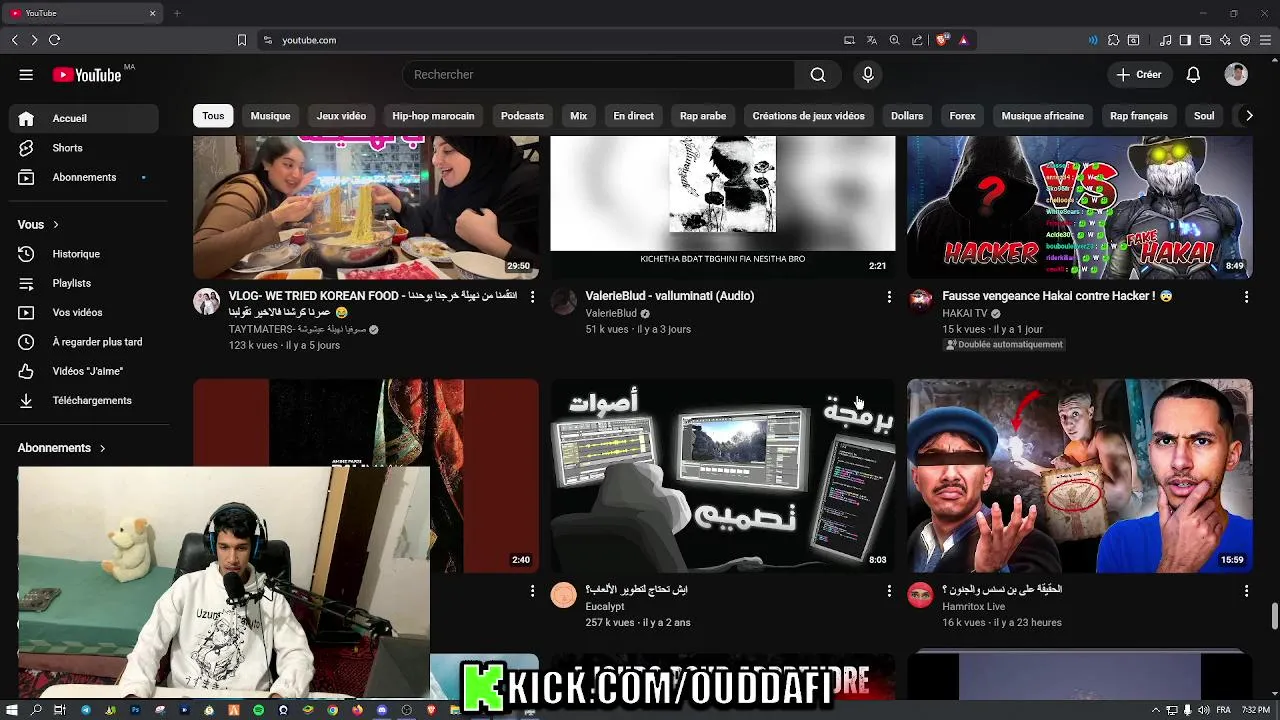This screenshot has width=1280, height=720.
Task: Select the Tous filter chip
Action: (213, 116)
